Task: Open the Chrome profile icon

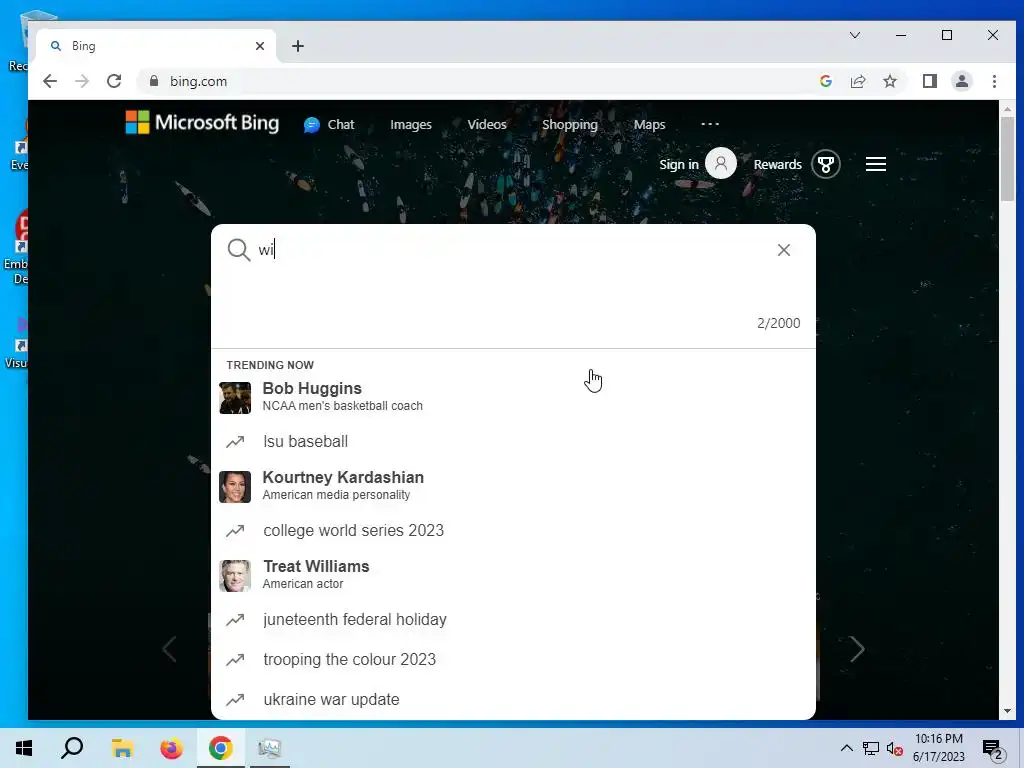Action: click(x=962, y=81)
